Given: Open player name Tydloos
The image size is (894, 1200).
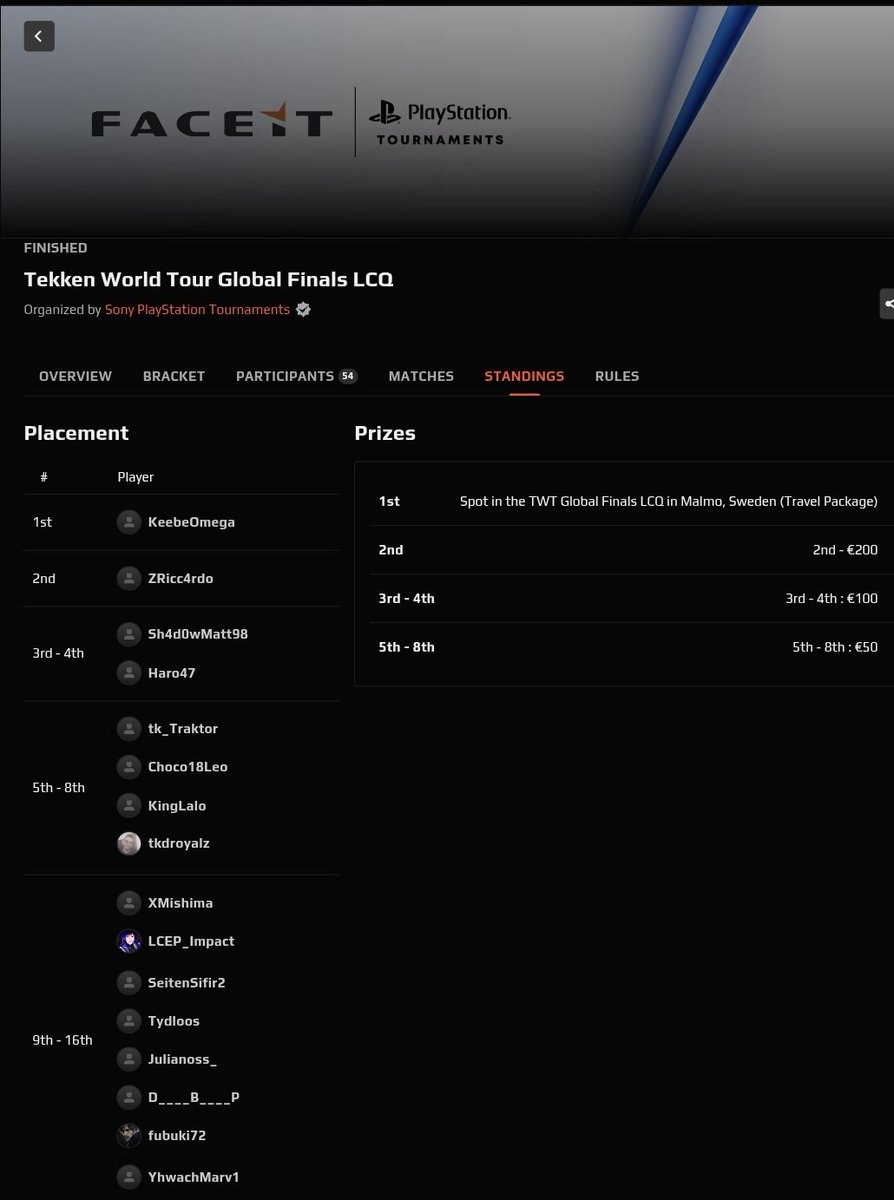Looking at the screenshot, I should [x=174, y=1021].
